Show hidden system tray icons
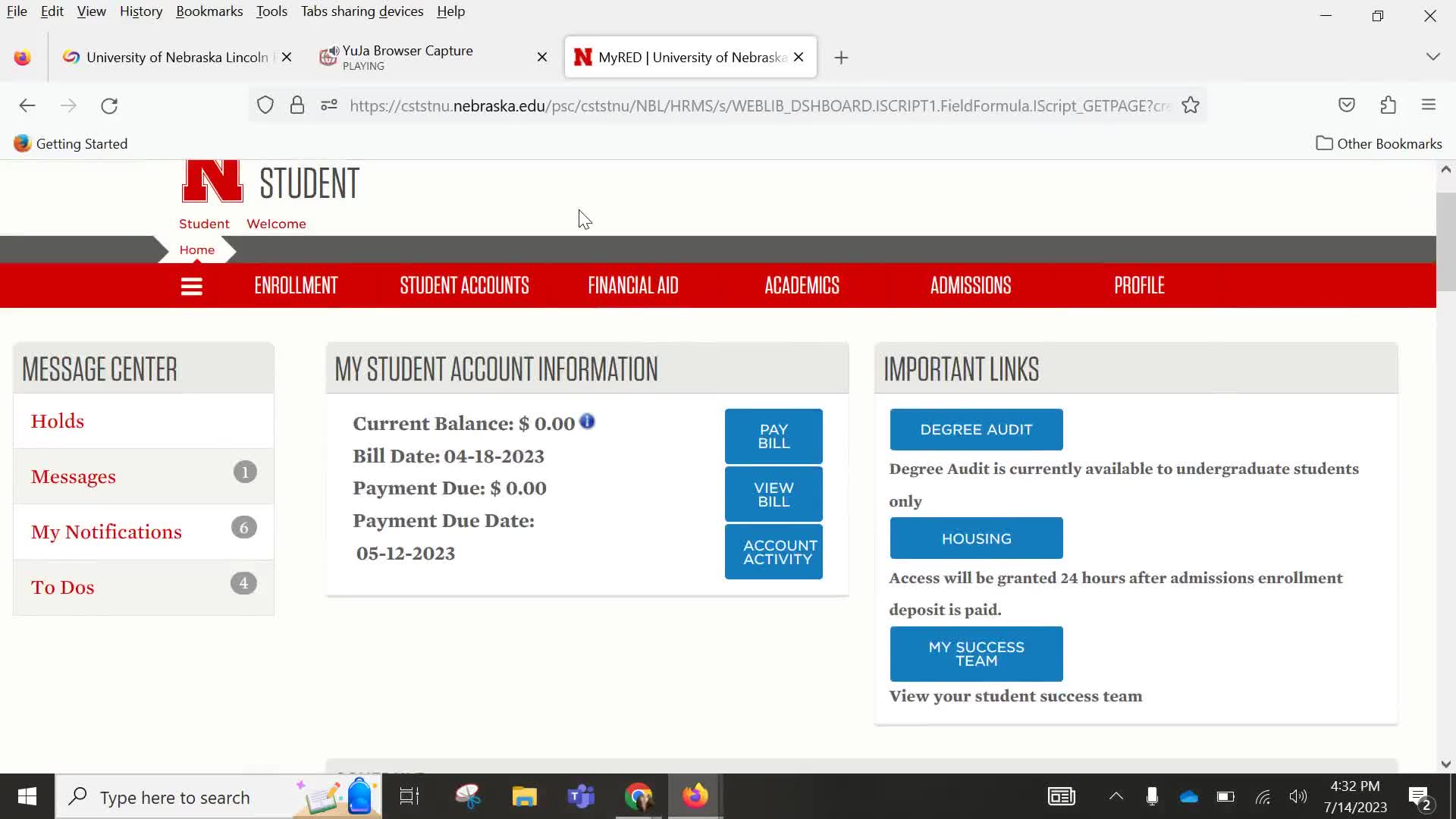The height and width of the screenshot is (819, 1456). [x=1116, y=796]
